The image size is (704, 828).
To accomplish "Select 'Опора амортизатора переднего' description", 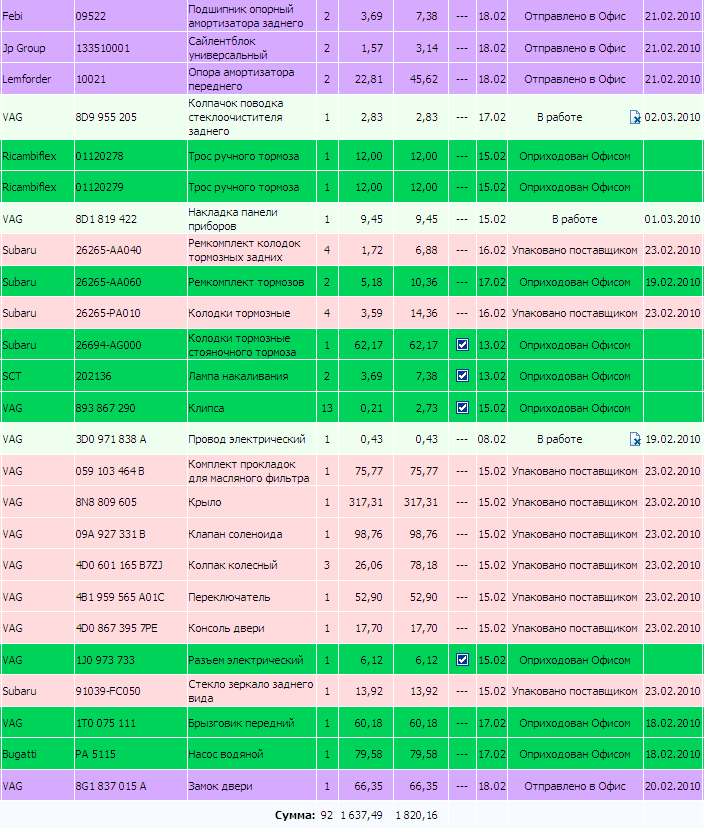I will 241,79.
